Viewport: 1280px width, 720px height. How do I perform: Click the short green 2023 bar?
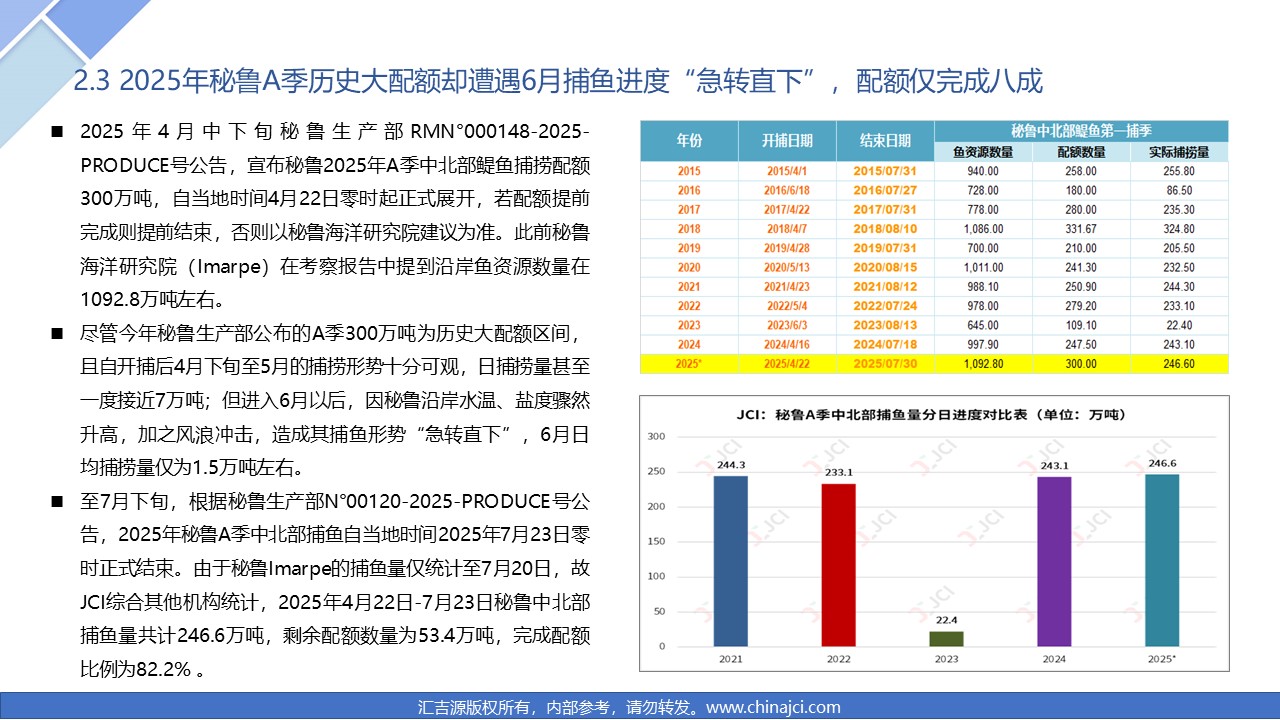pos(946,638)
